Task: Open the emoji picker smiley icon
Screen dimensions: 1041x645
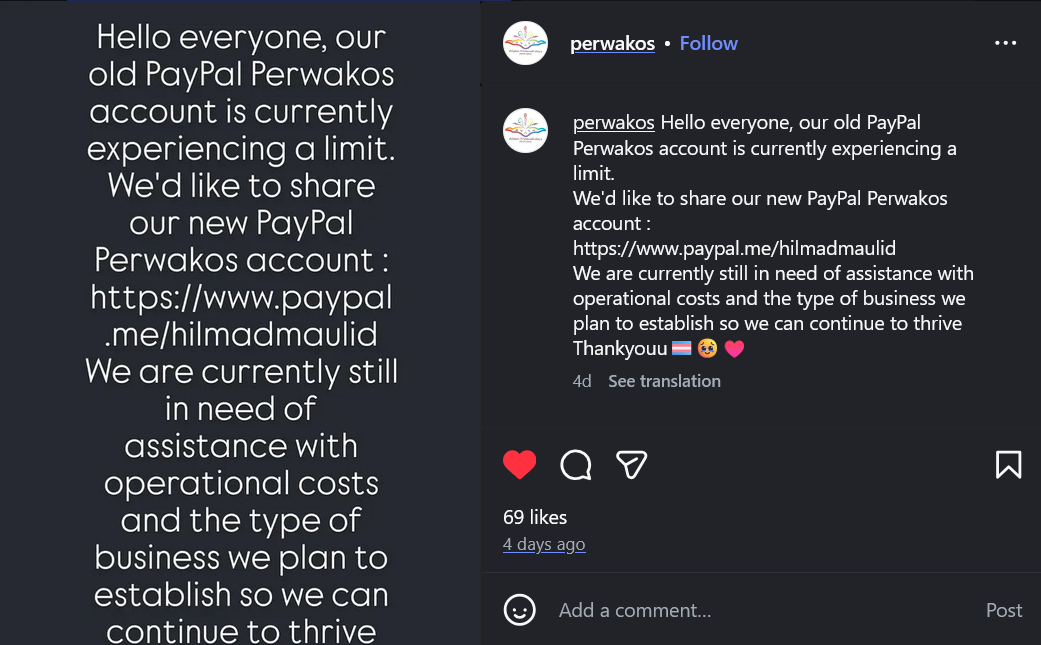Action: (519, 610)
